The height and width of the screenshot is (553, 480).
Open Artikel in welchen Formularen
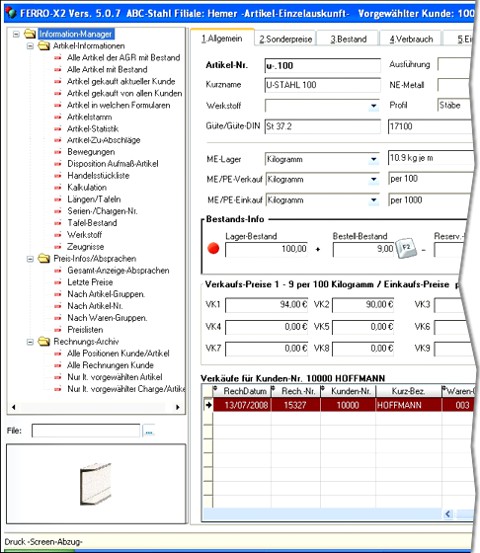(x=119, y=105)
